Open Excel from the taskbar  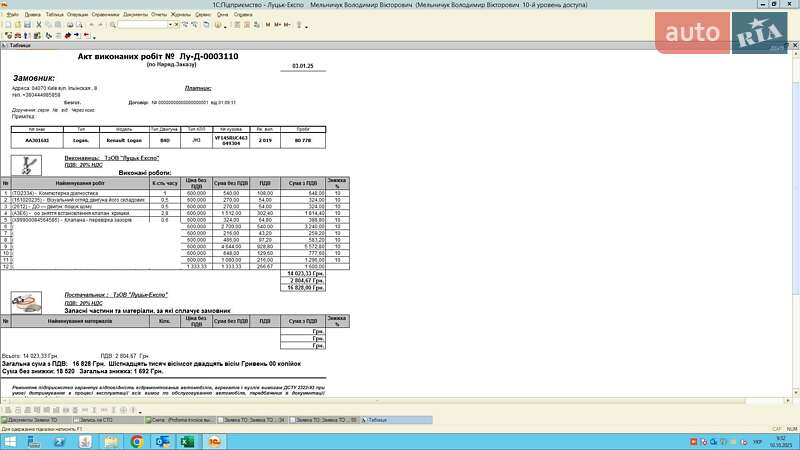186,441
